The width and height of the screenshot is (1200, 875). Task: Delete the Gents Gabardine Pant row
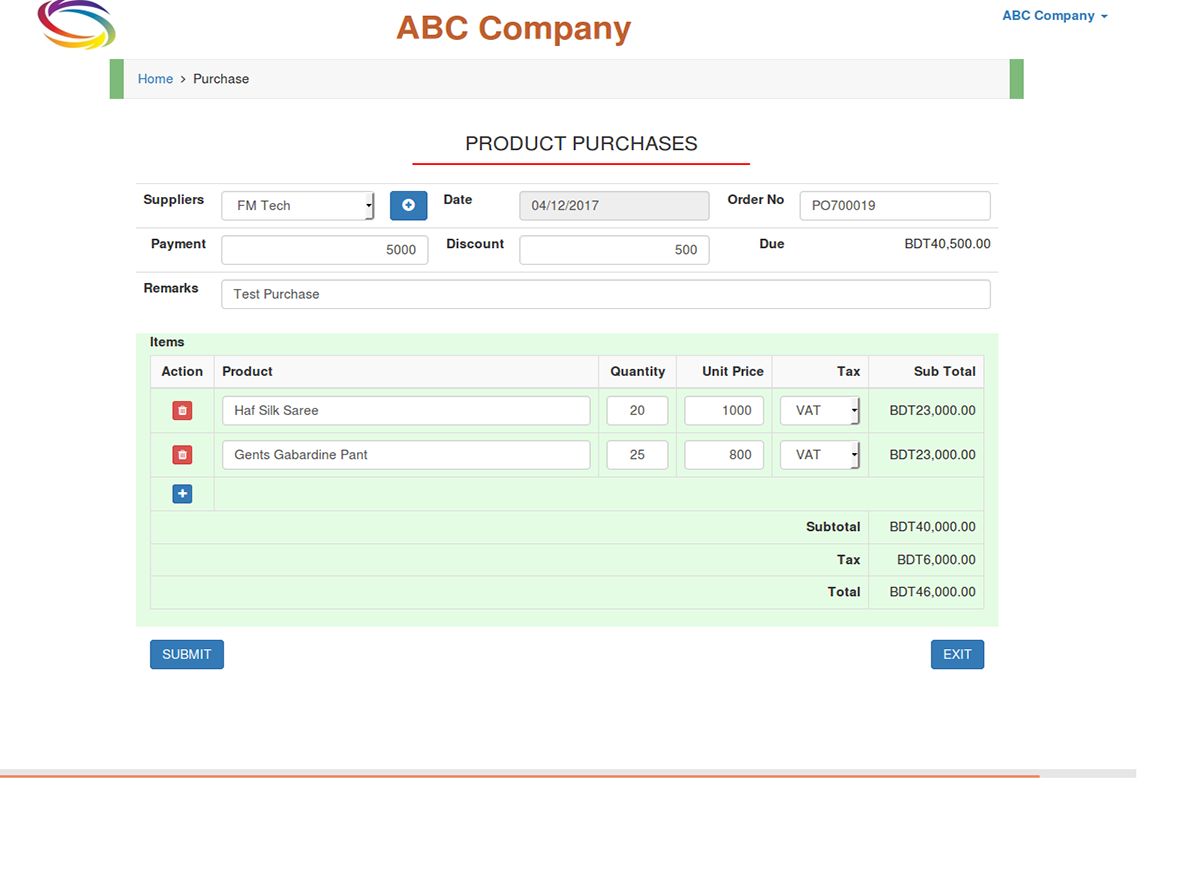click(x=182, y=455)
